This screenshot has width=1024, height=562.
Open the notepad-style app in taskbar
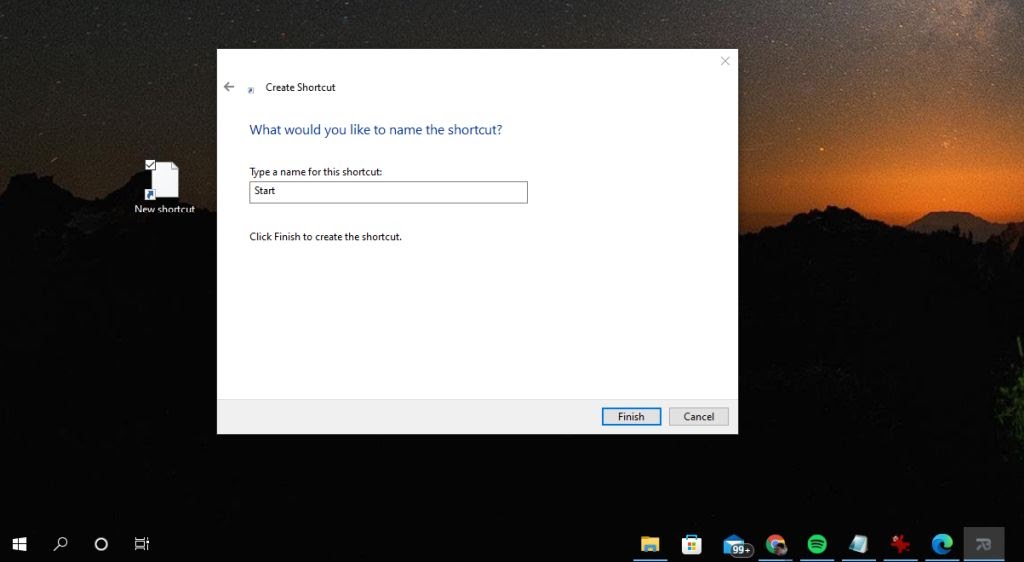click(858, 544)
